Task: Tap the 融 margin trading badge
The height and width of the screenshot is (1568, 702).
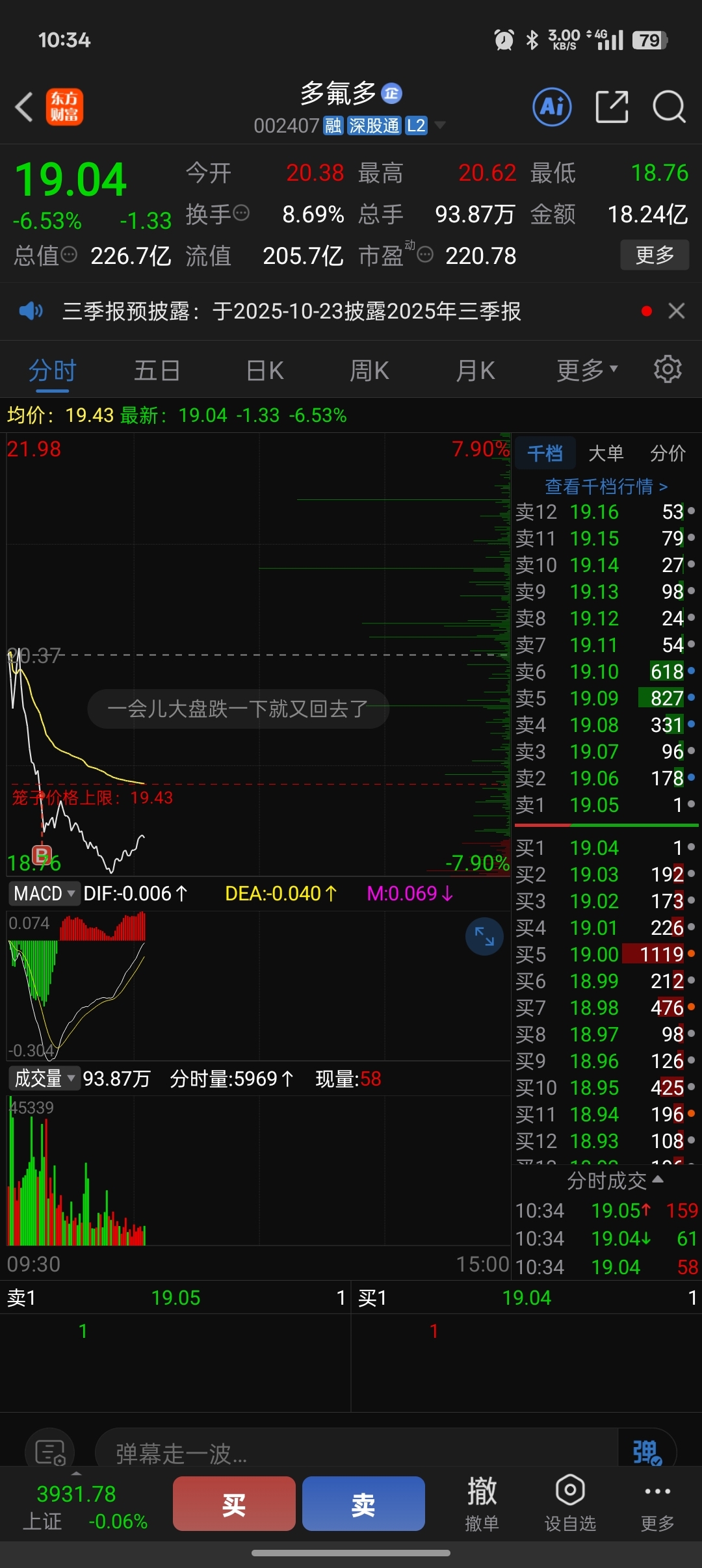Action: tap(333, 125)
